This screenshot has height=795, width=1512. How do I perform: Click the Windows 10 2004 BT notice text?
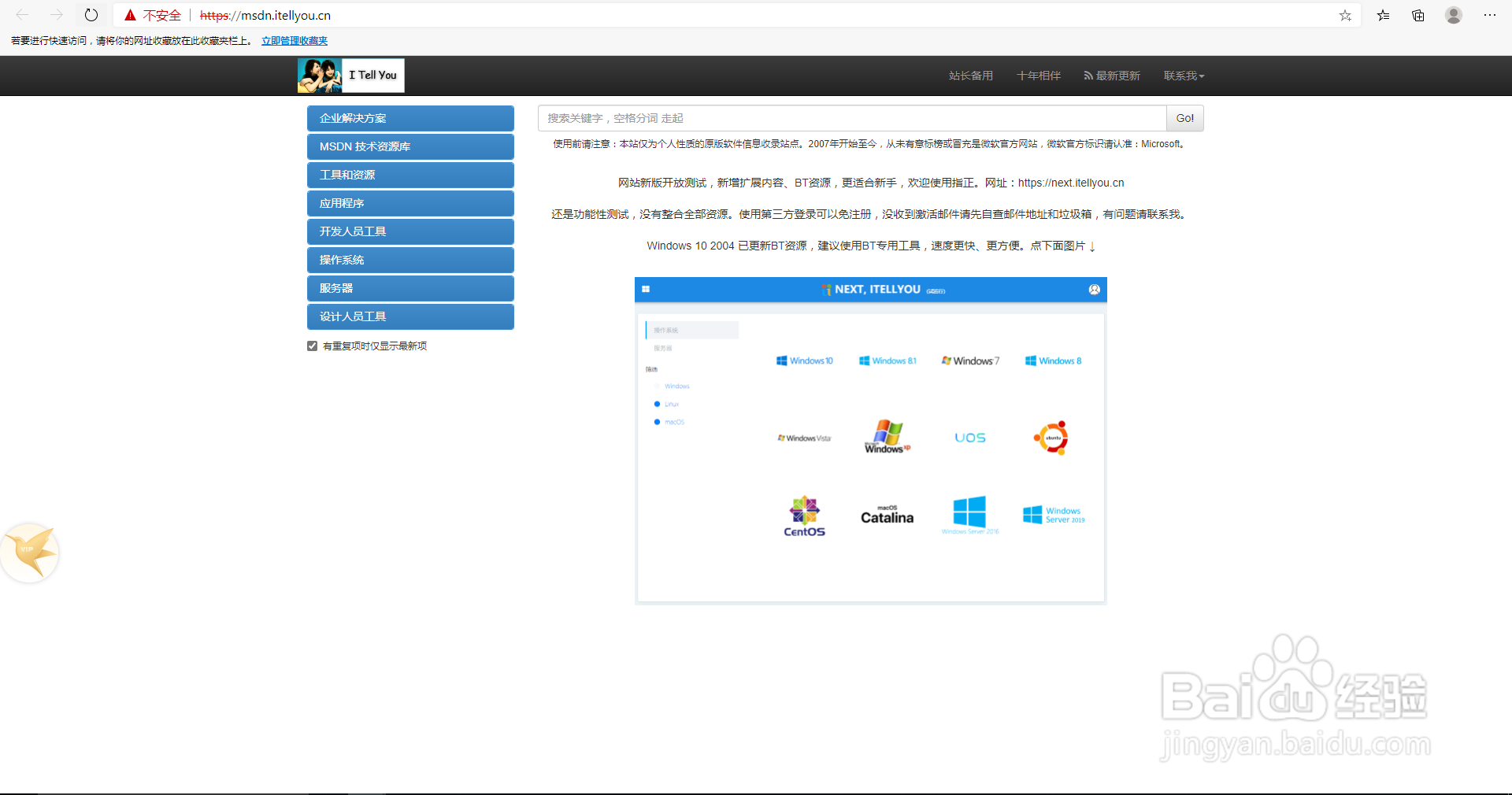coord(871,246)
